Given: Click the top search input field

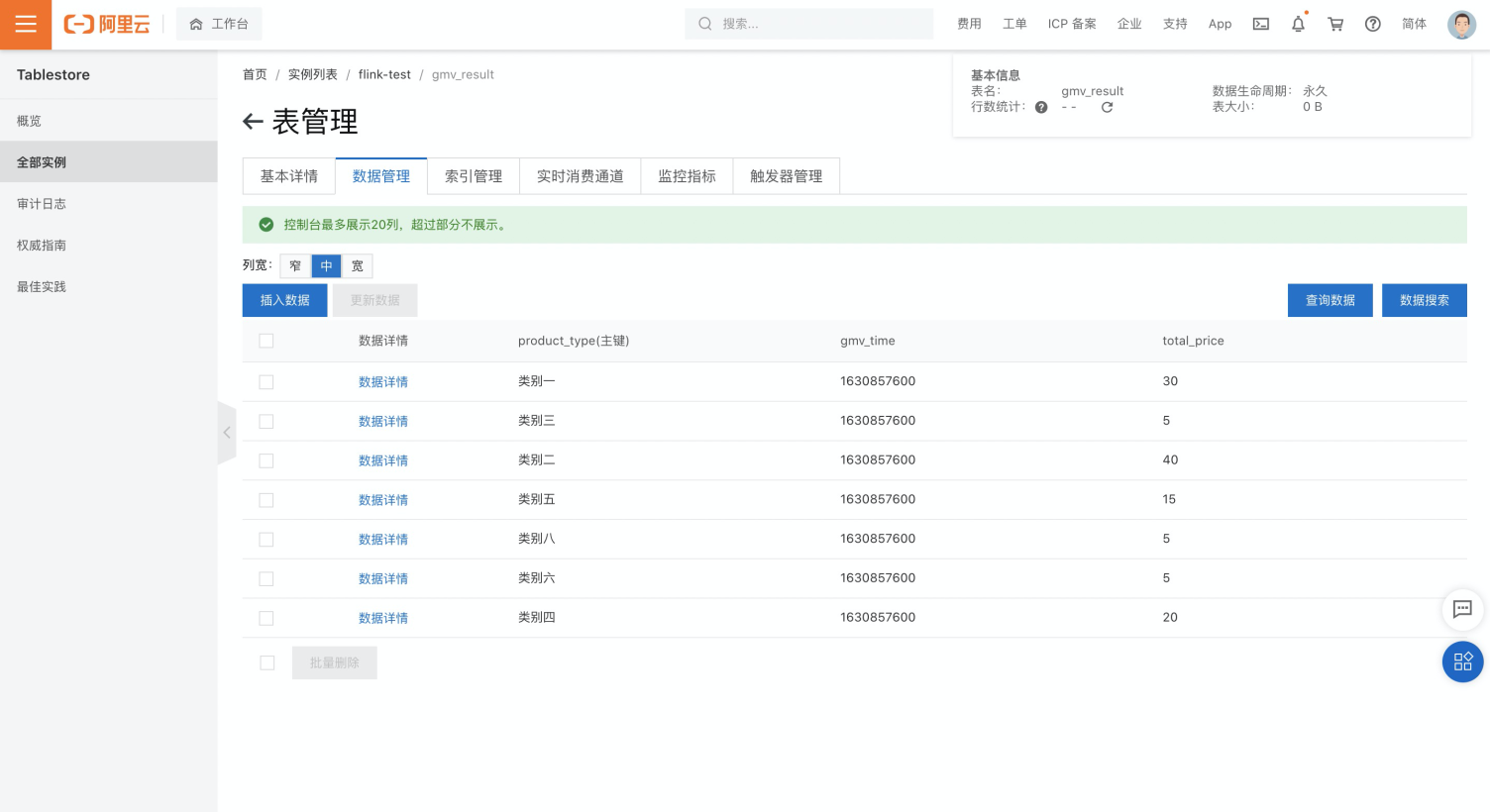Looking at the screenshot, I should click(809, 24).
